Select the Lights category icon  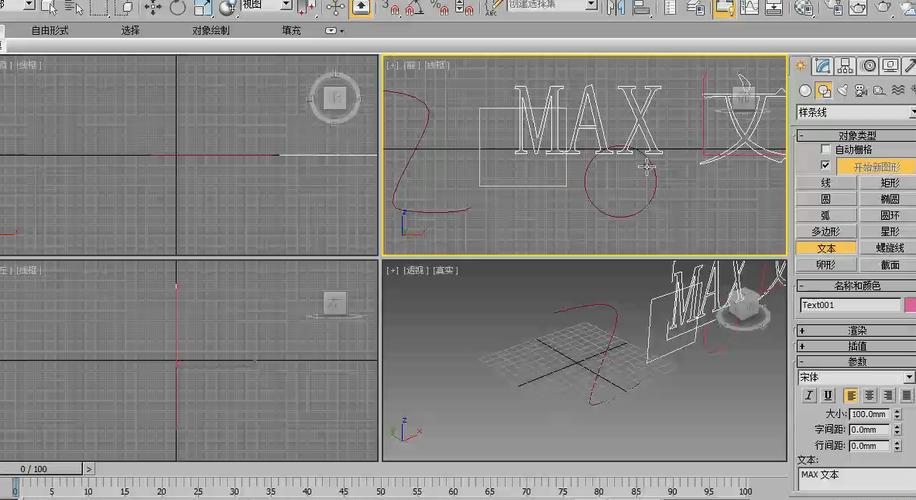(842, 90)
